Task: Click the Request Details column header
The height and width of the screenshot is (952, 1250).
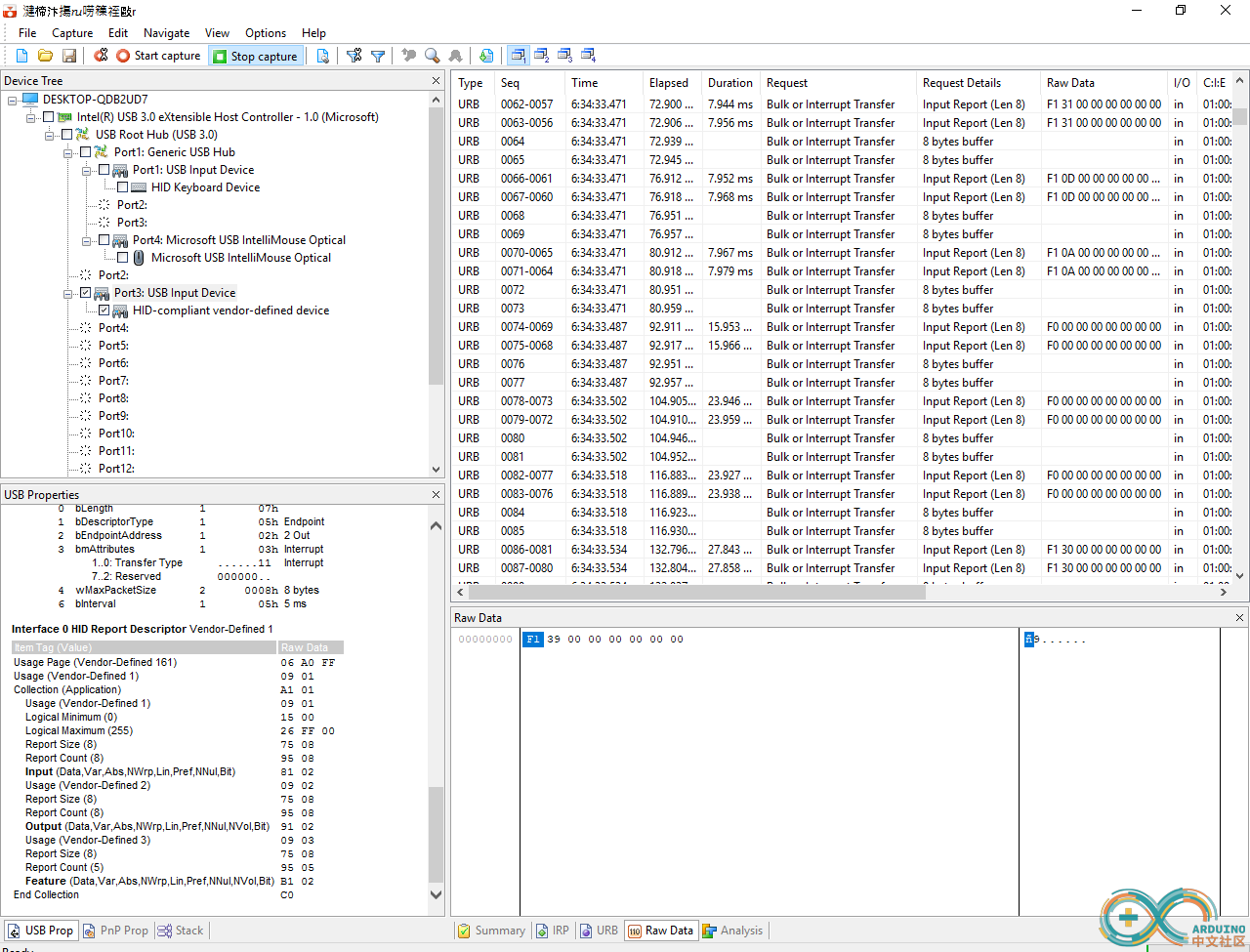Action: (979, 83)
